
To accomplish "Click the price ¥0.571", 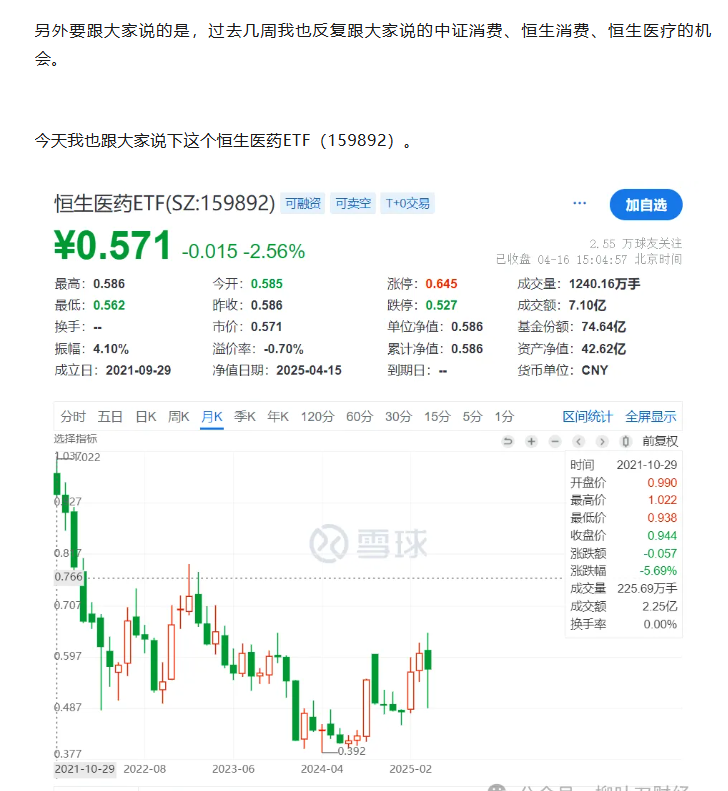I will click(x=113, y=246).
